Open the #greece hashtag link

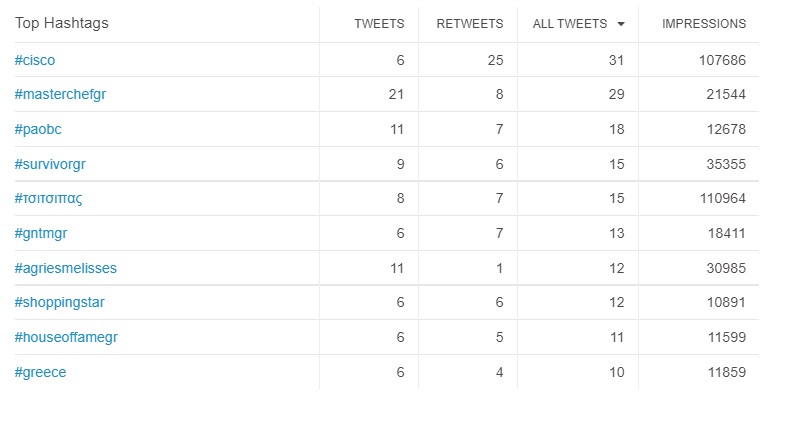41,372
